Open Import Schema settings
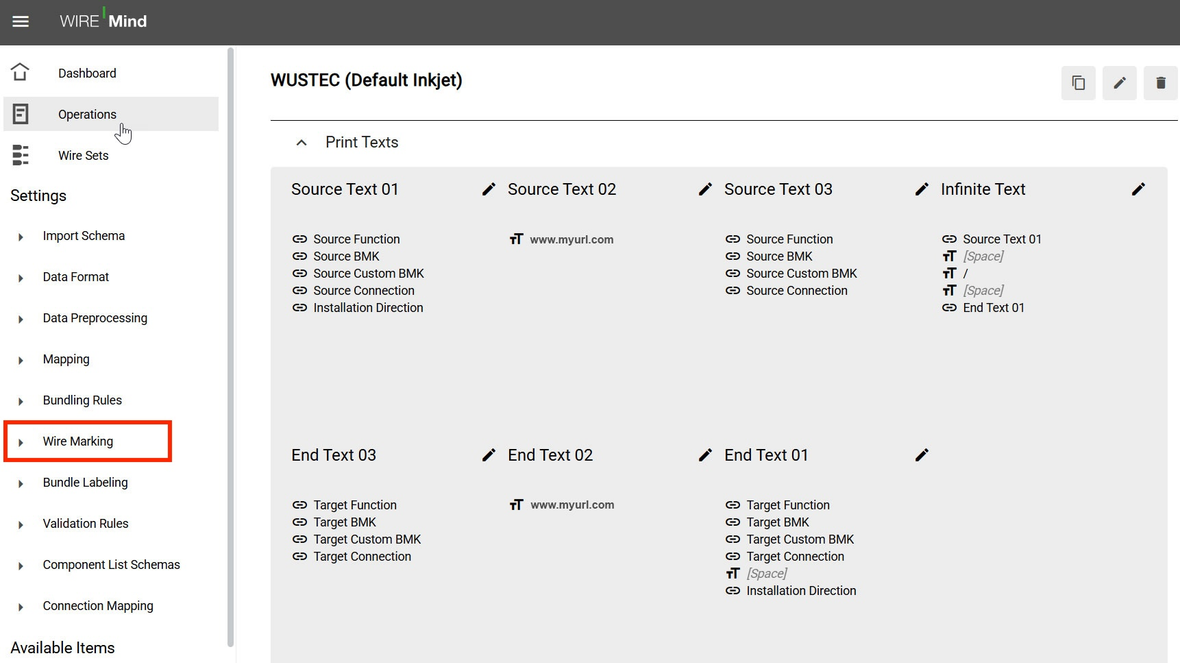 [x=84, y=236]
